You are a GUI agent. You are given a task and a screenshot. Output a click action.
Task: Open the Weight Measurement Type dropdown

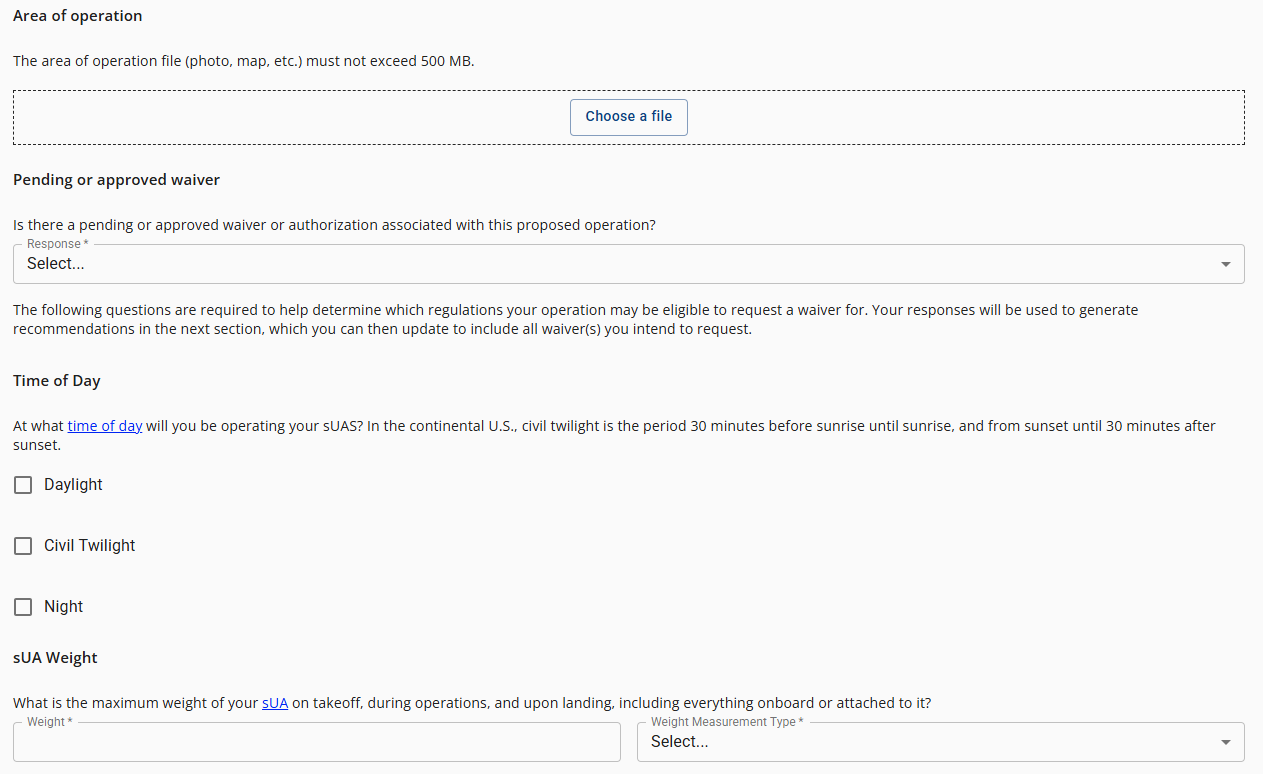[x=940, y=741]
